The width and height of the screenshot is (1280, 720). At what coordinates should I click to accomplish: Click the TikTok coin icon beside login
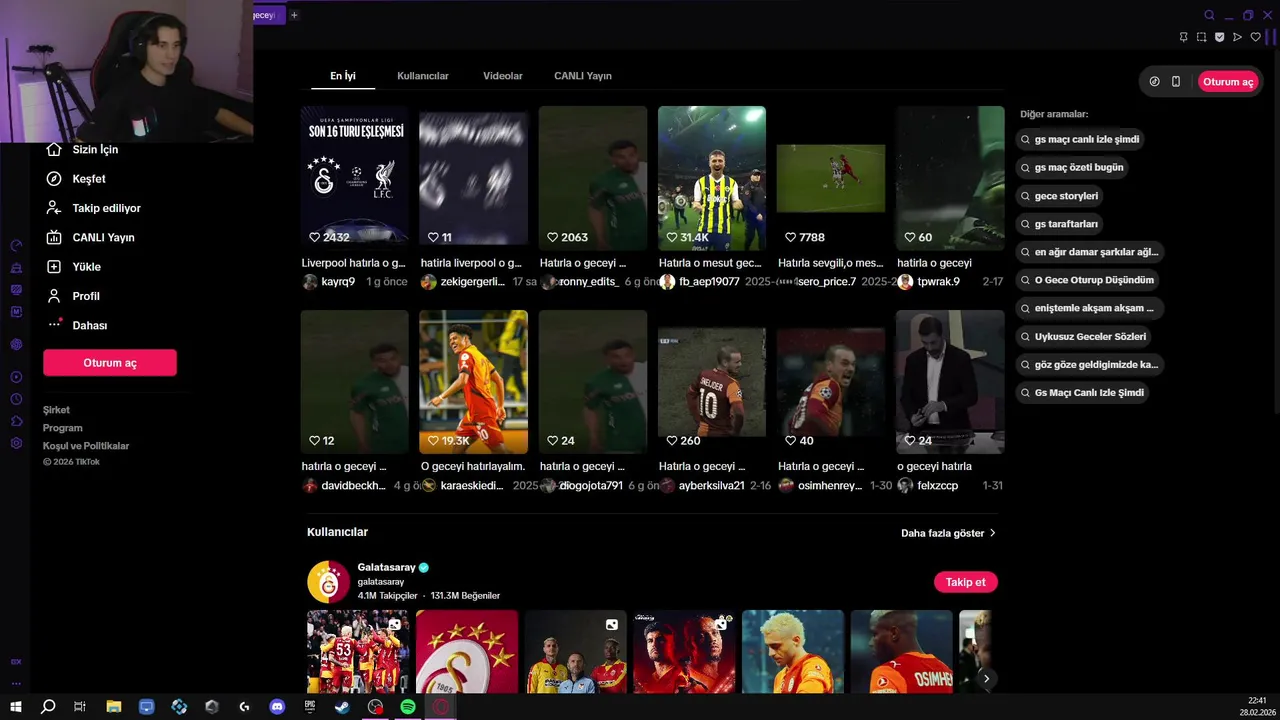[1155, 82]
